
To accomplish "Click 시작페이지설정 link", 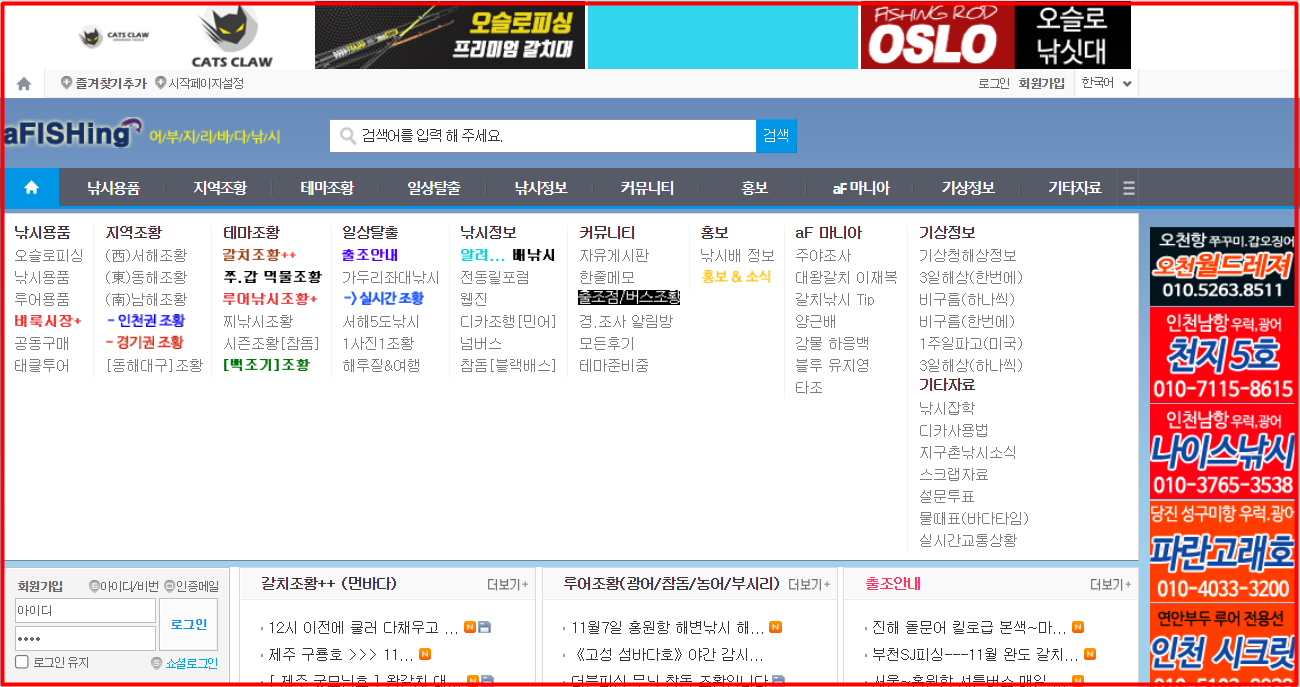I will [199, 84].
